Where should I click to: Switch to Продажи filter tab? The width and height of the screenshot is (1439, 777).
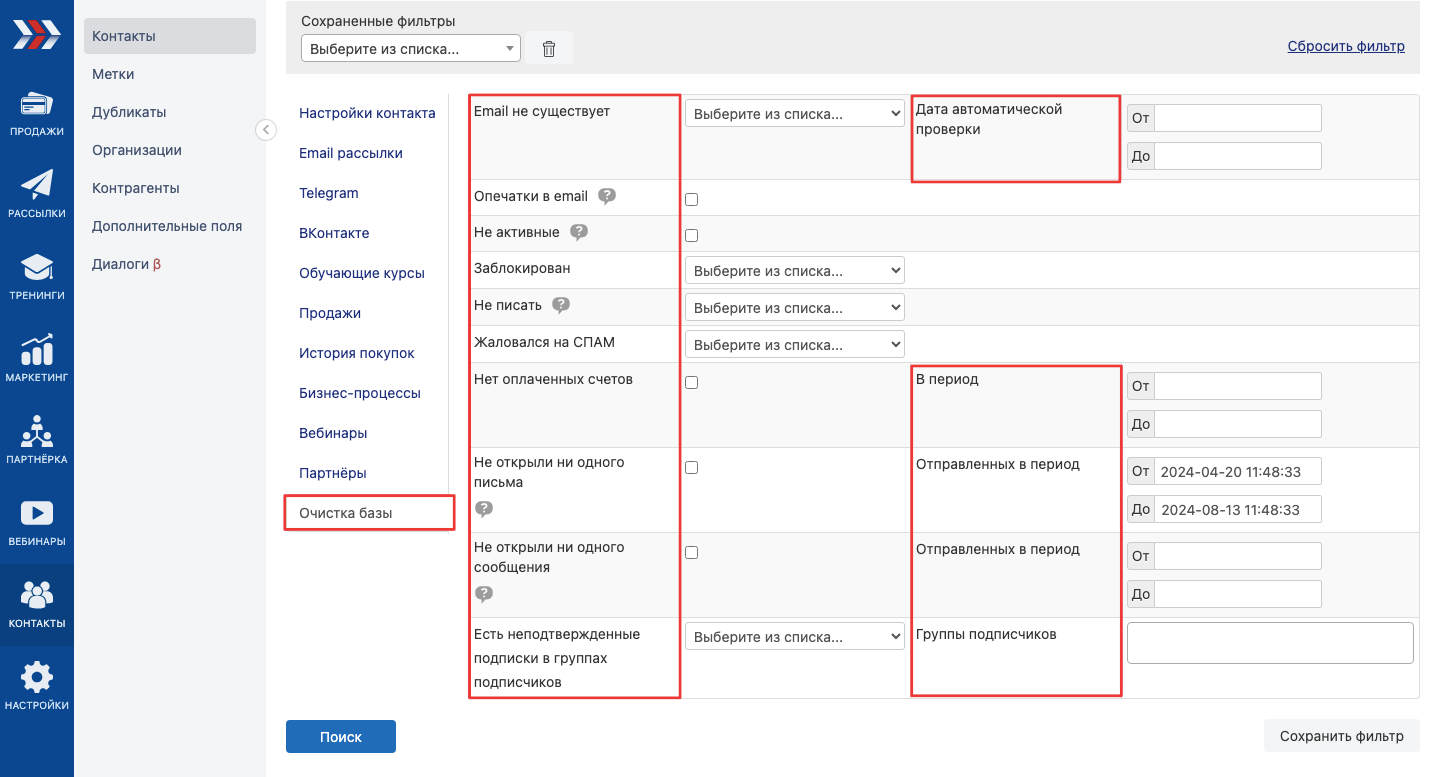coord(330,313)
